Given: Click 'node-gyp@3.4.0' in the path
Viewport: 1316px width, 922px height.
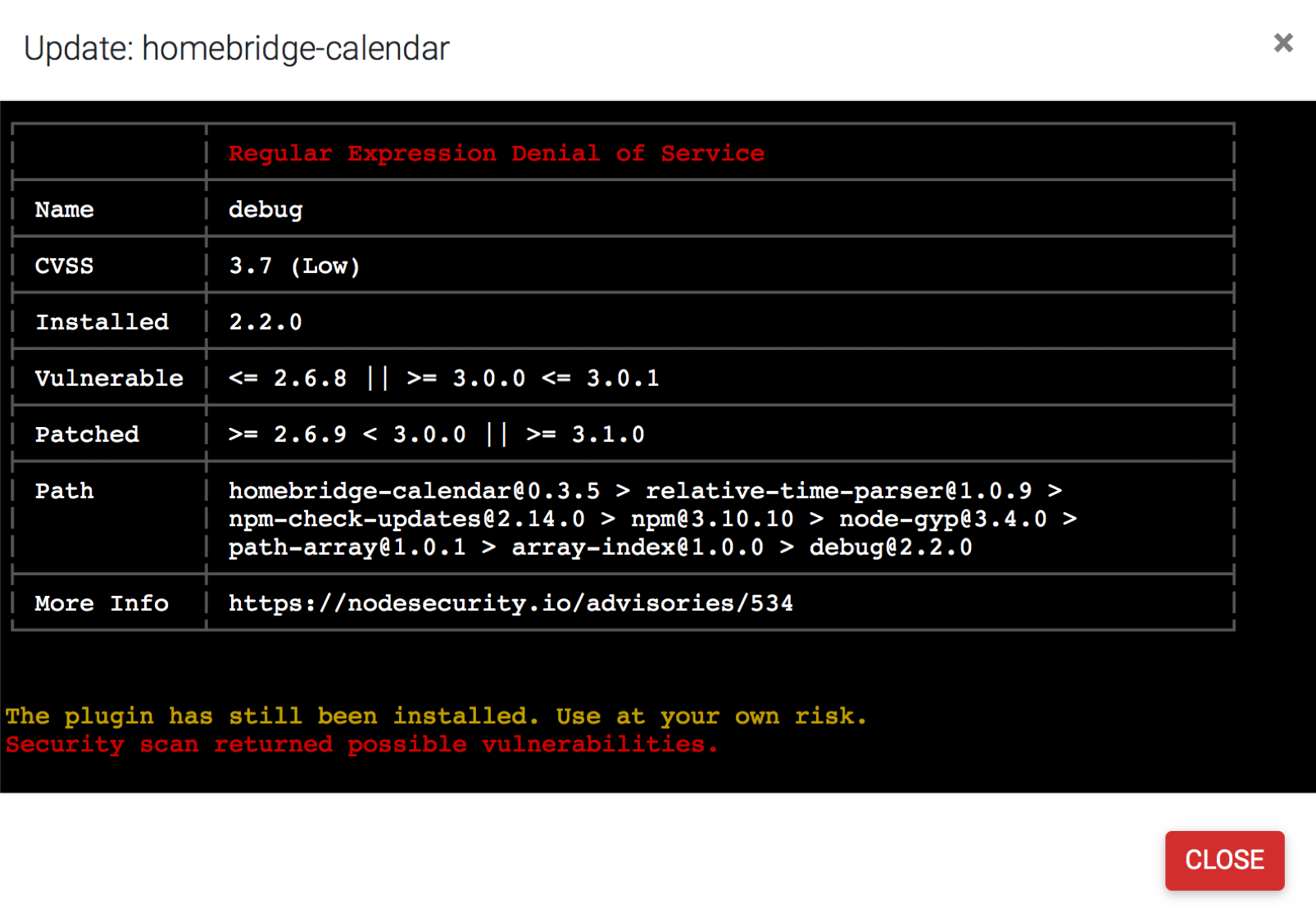Looking at the screenshot, I should pos(942,519).
